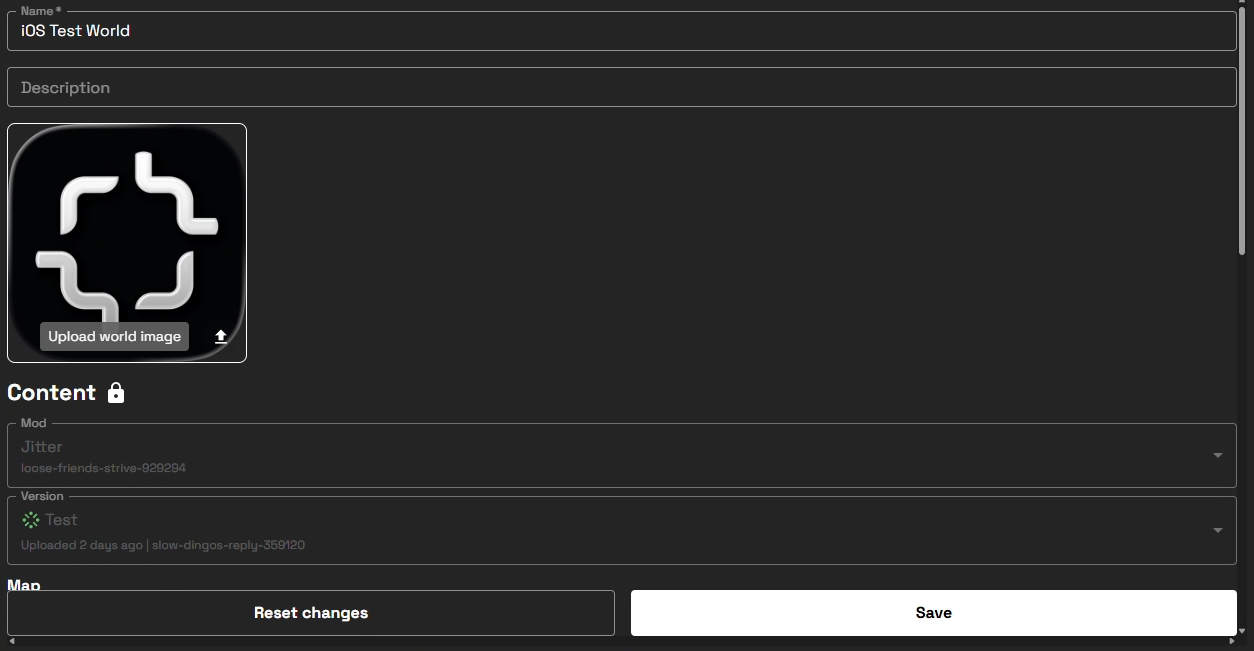The width and height of the screenshot is (1254, 651).
Task: Expand the Mod dropdown arrow
Action: (1217, 456)
